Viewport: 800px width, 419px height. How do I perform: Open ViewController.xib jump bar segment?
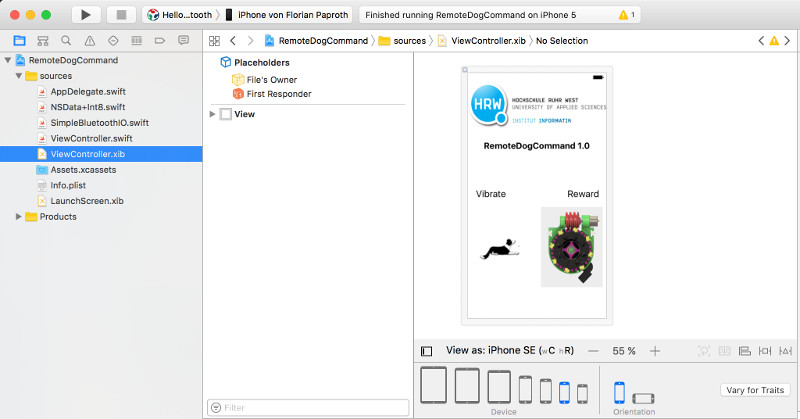click(482, 41)
